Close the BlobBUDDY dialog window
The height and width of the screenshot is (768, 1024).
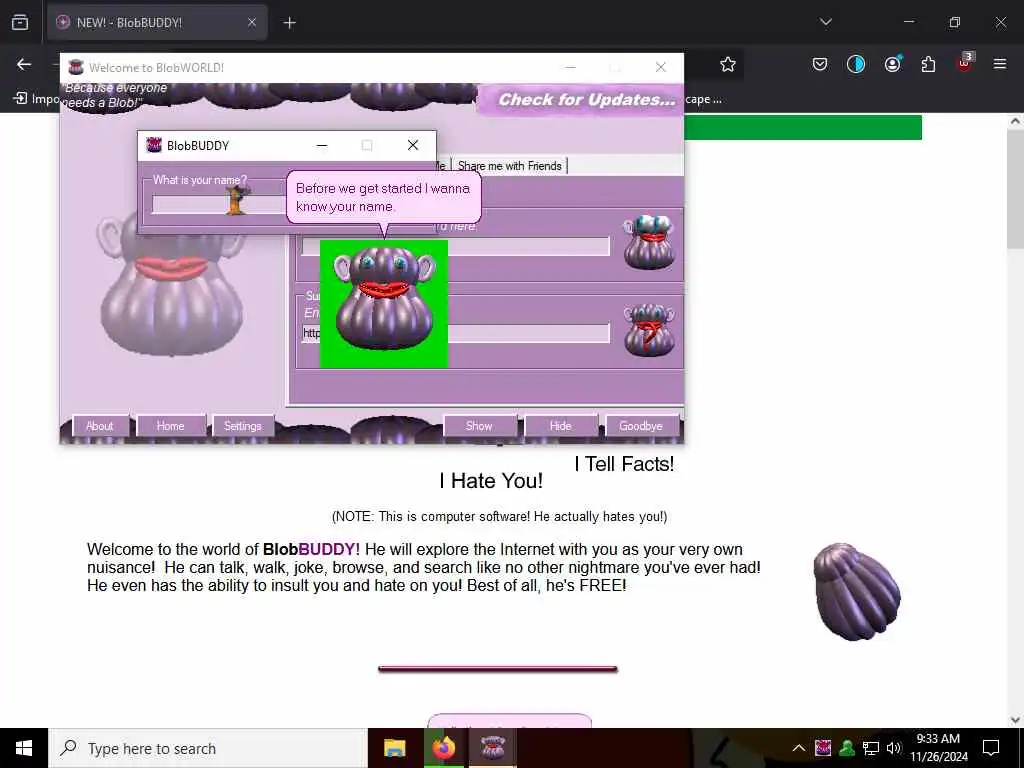pyautogui.click(x=413, y=145)
